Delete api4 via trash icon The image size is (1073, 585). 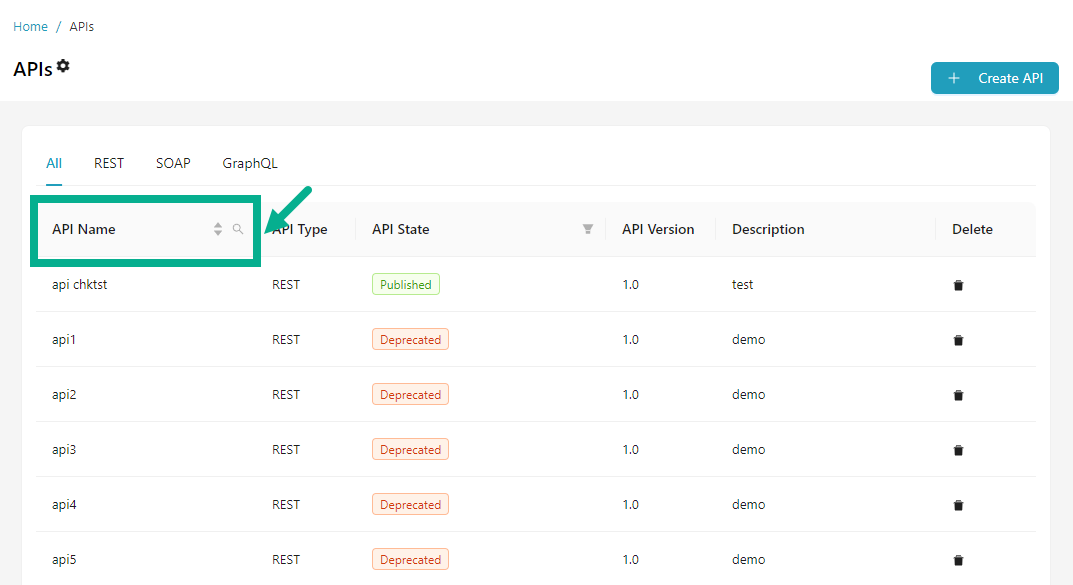pyautogui.click(x=958, y=505)
